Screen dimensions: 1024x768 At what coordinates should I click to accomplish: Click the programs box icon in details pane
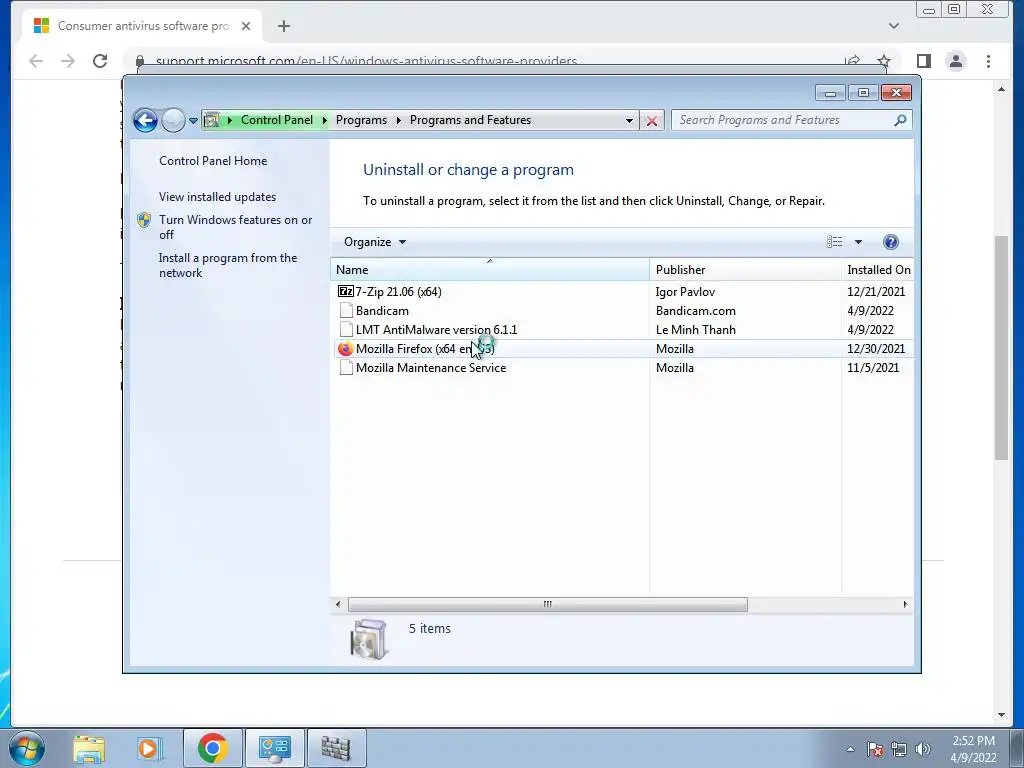click(369, 639)
